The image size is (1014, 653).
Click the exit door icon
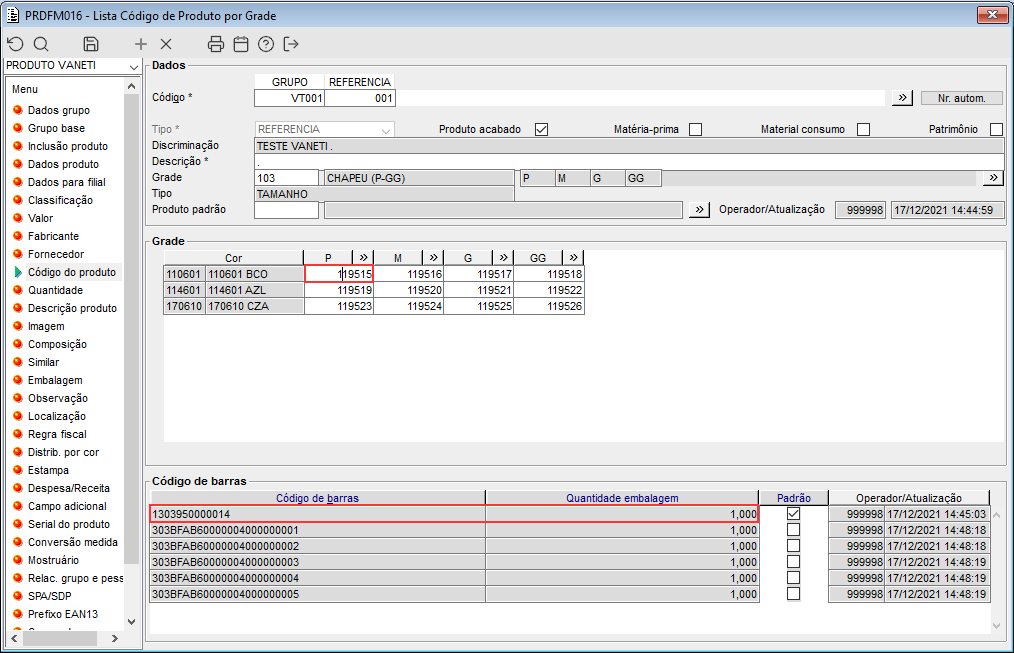pos(291,44)
